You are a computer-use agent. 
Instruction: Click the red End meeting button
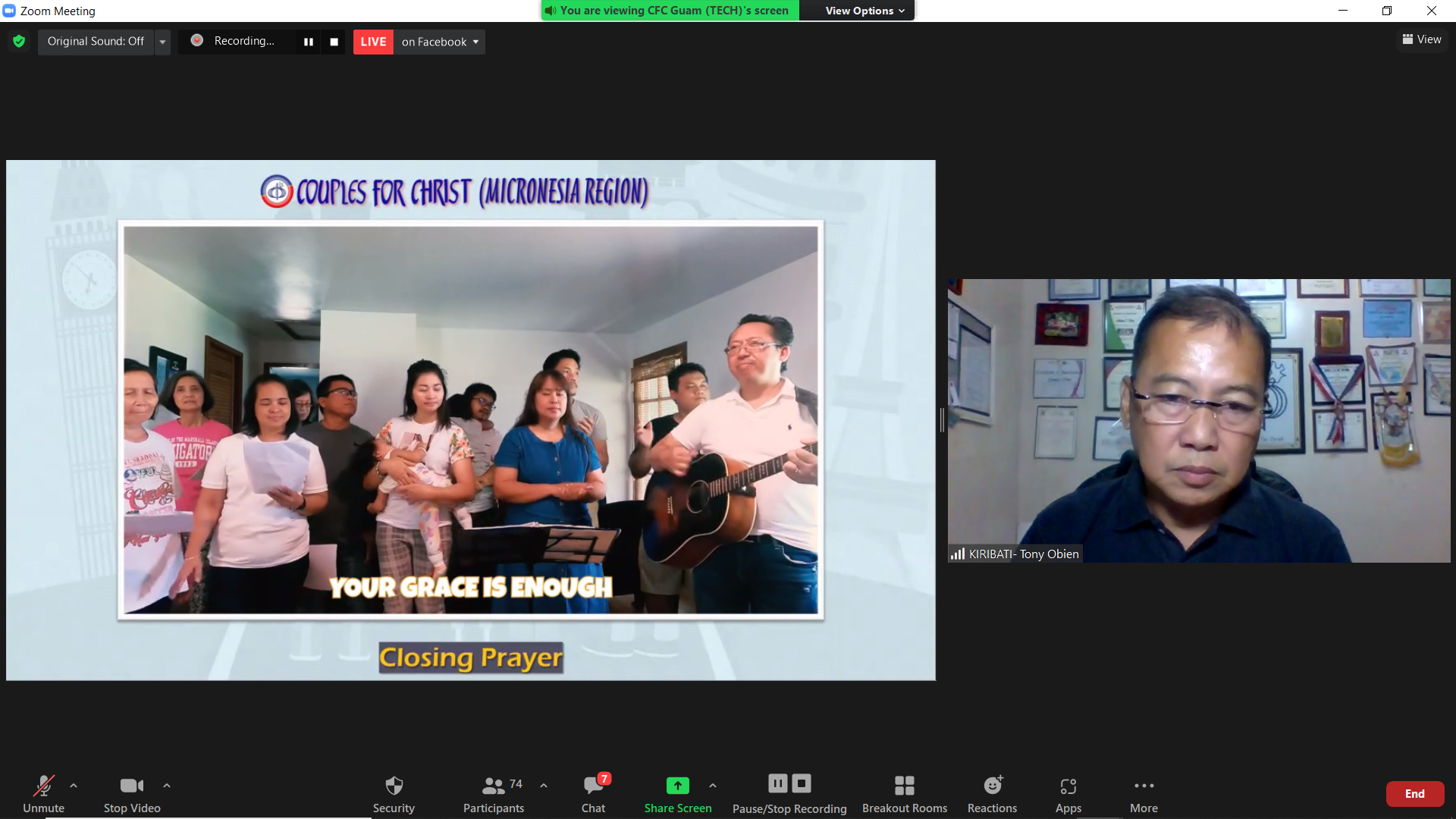[x=1415, y=794]
